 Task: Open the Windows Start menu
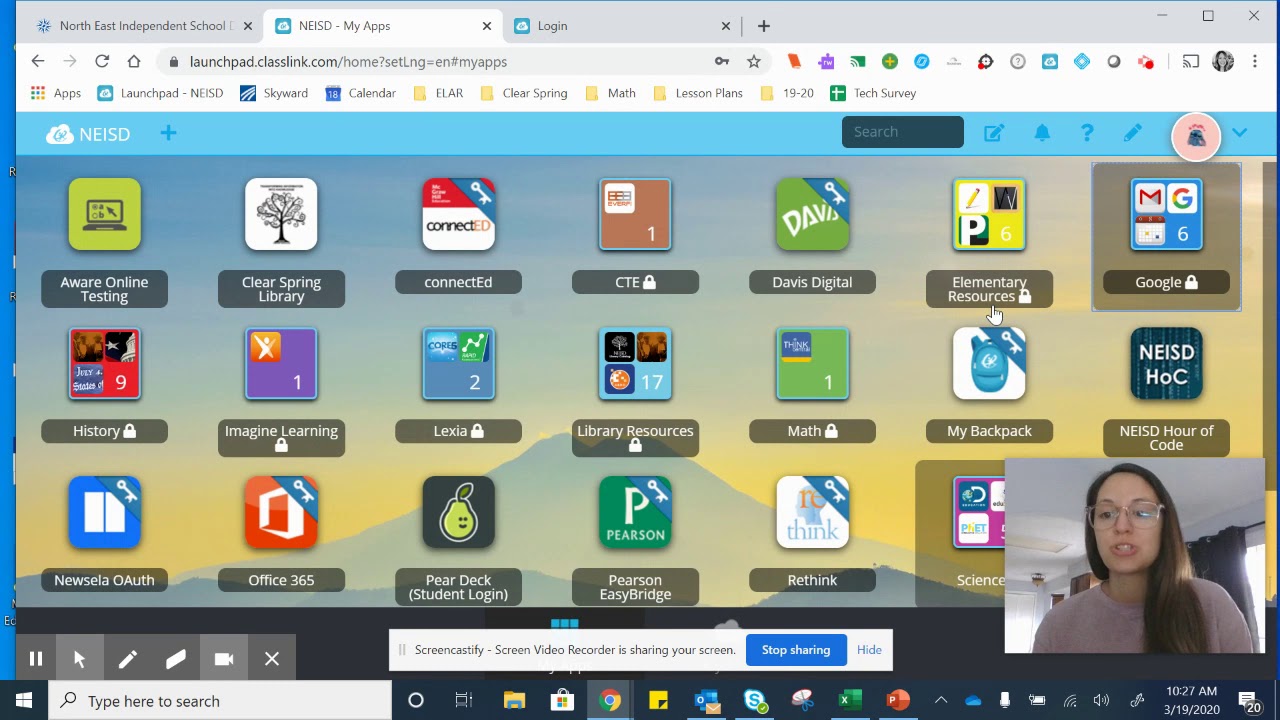[24, 700]
